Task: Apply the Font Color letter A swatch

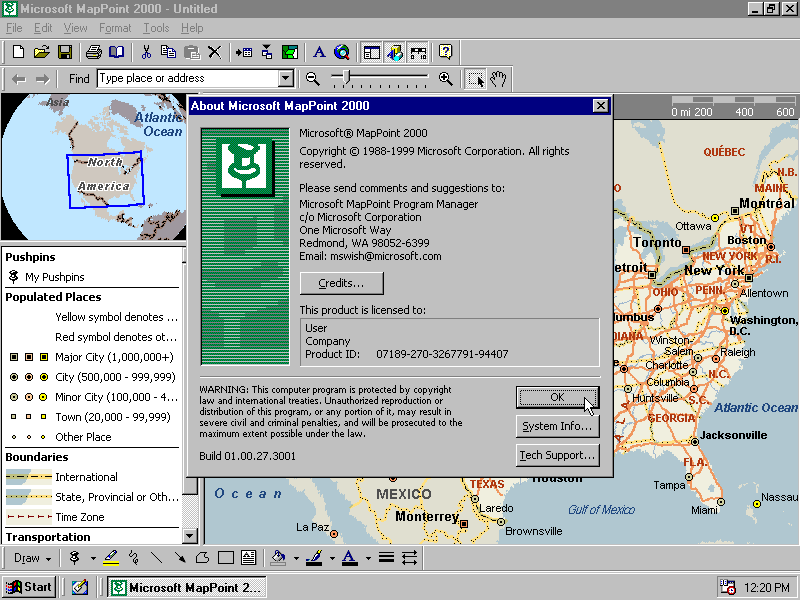Action: click(x=349, y=558)
